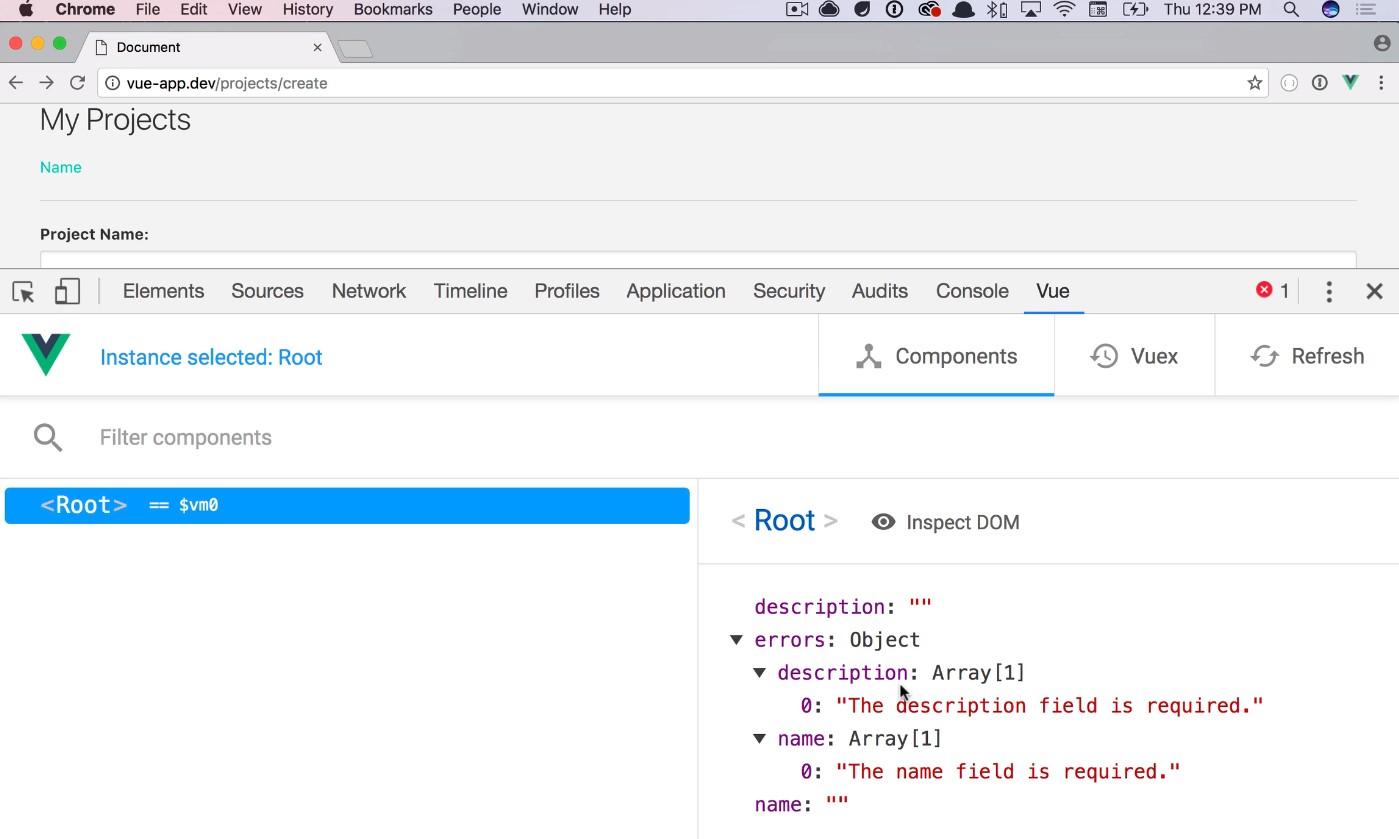Open the DevTools three-dot menu
1399x839 pixels.
(x=1329, y=291)
